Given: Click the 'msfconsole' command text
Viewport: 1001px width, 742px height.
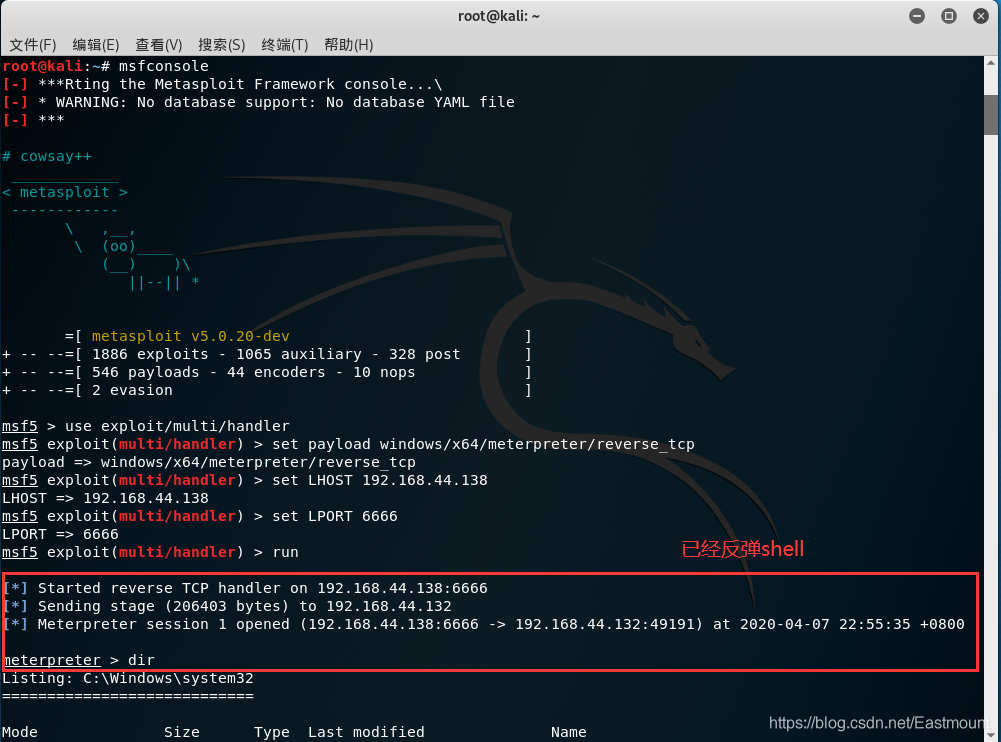Looking at the screenshot, I should click(163, 66).
